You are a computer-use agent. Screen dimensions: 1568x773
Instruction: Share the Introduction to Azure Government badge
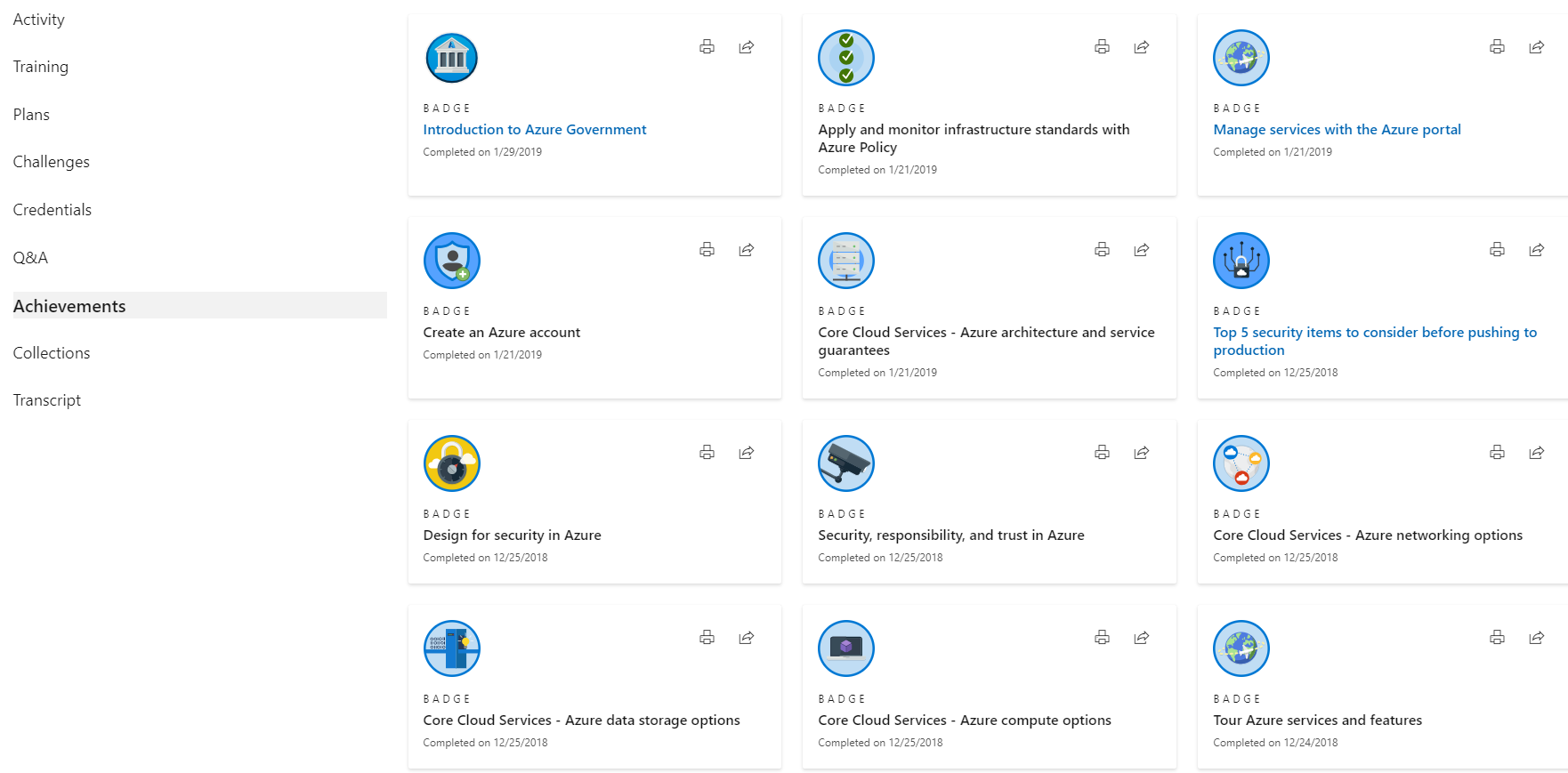pos(747,47)
